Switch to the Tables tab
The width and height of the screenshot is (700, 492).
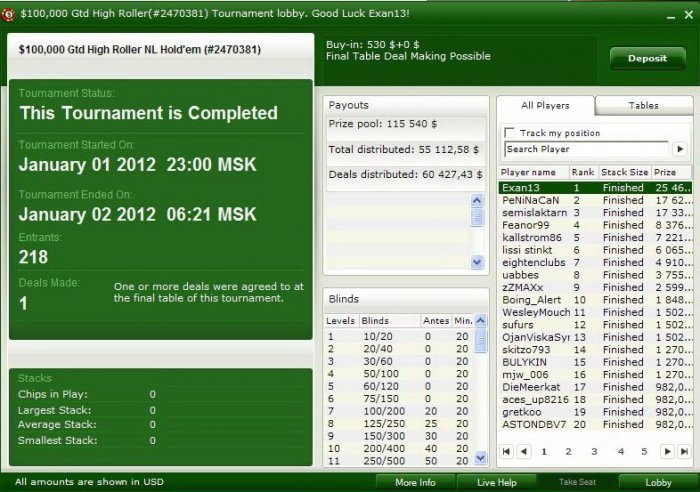pos(643,106)
